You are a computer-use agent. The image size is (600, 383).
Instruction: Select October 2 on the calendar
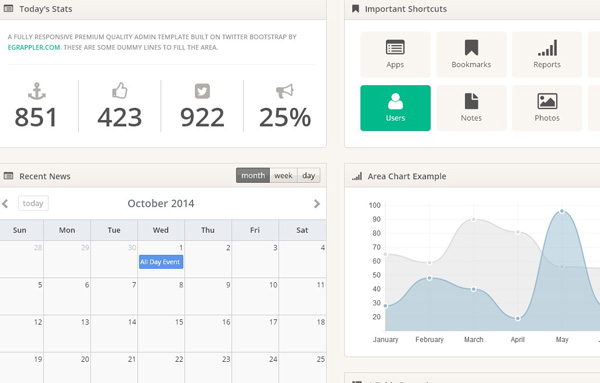pos(208,259)
